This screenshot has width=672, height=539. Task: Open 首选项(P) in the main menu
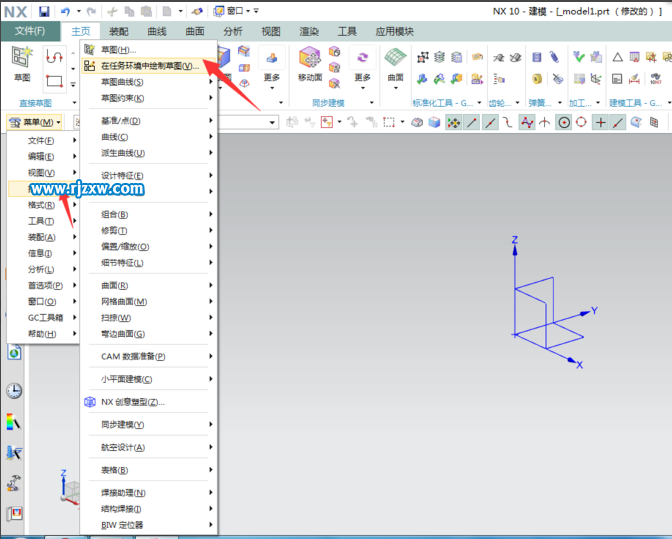43,285
